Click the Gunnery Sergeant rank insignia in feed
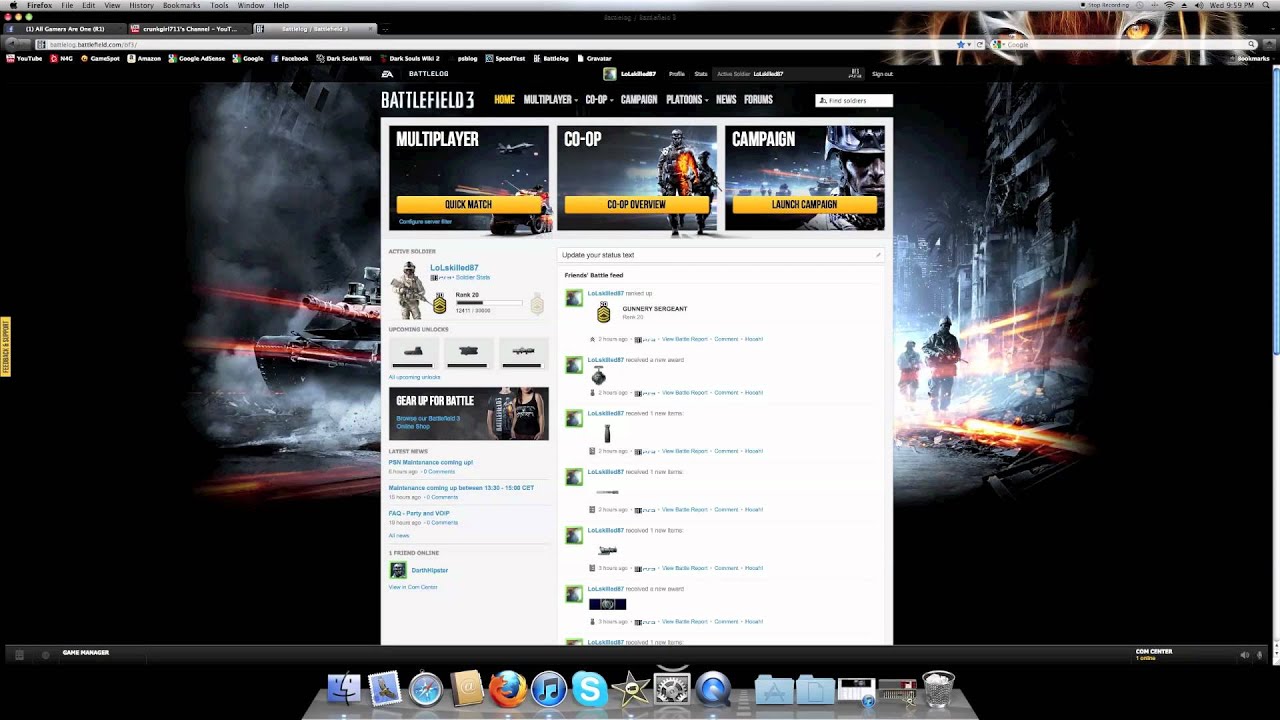 [x=603, y=313]
